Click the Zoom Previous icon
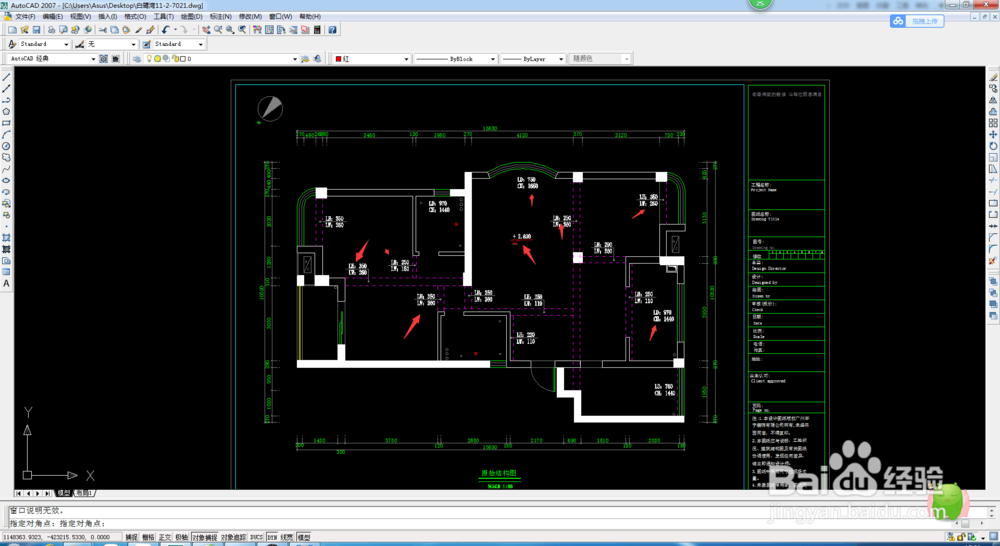 click(x=242, y=30)
